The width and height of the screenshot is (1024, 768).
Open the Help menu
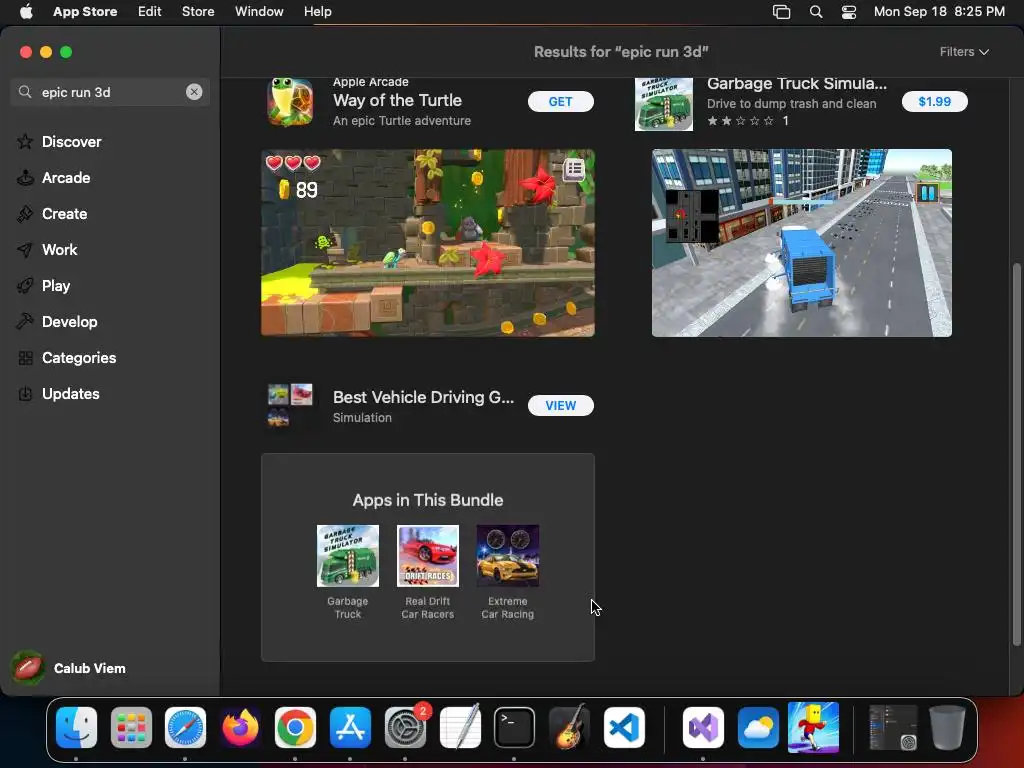pos(317,12)
